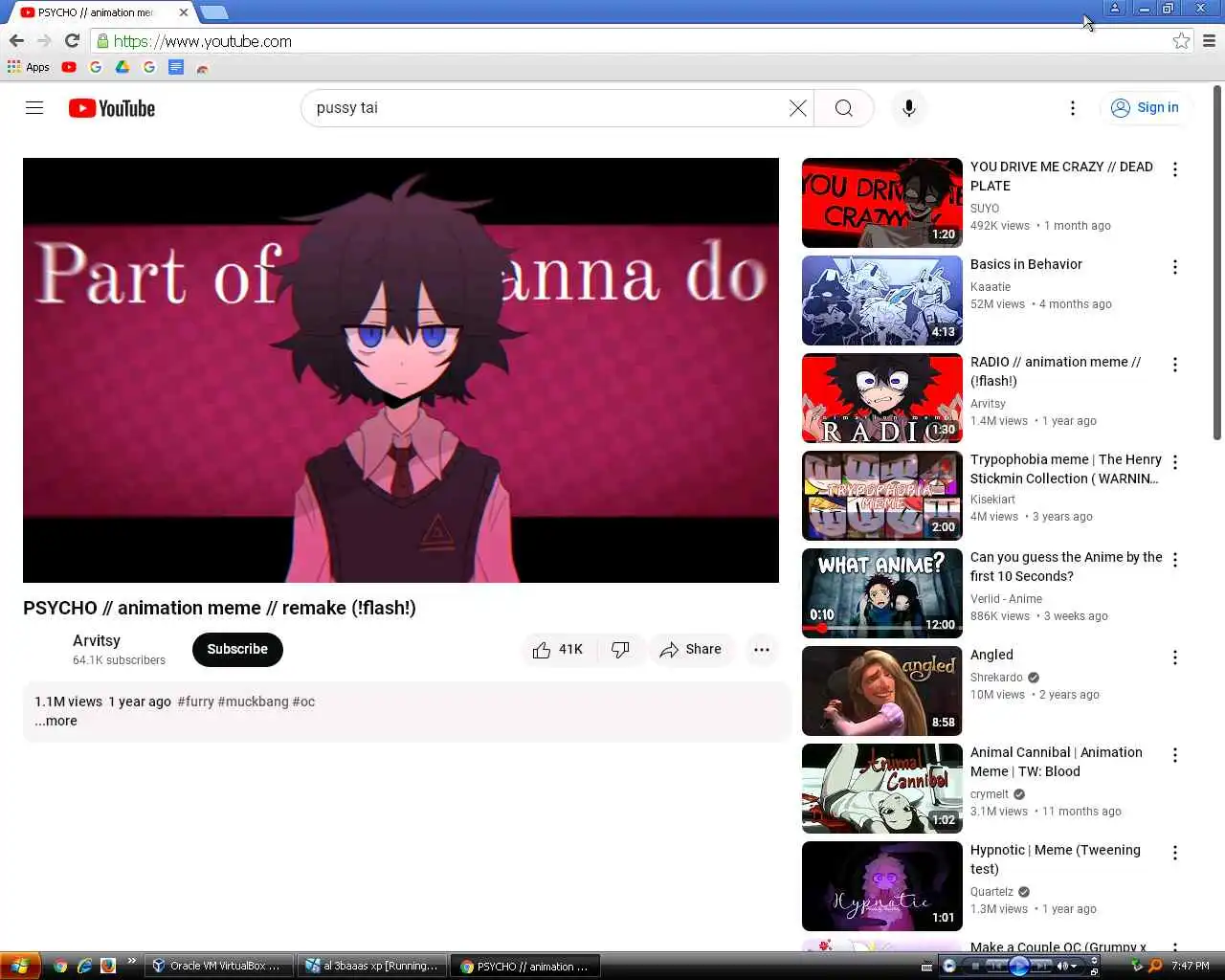Click the taskbar clock showing 7:47 PM
Screen dimensions: 1225x980
pyautogui.click(x=1190, y=967)
